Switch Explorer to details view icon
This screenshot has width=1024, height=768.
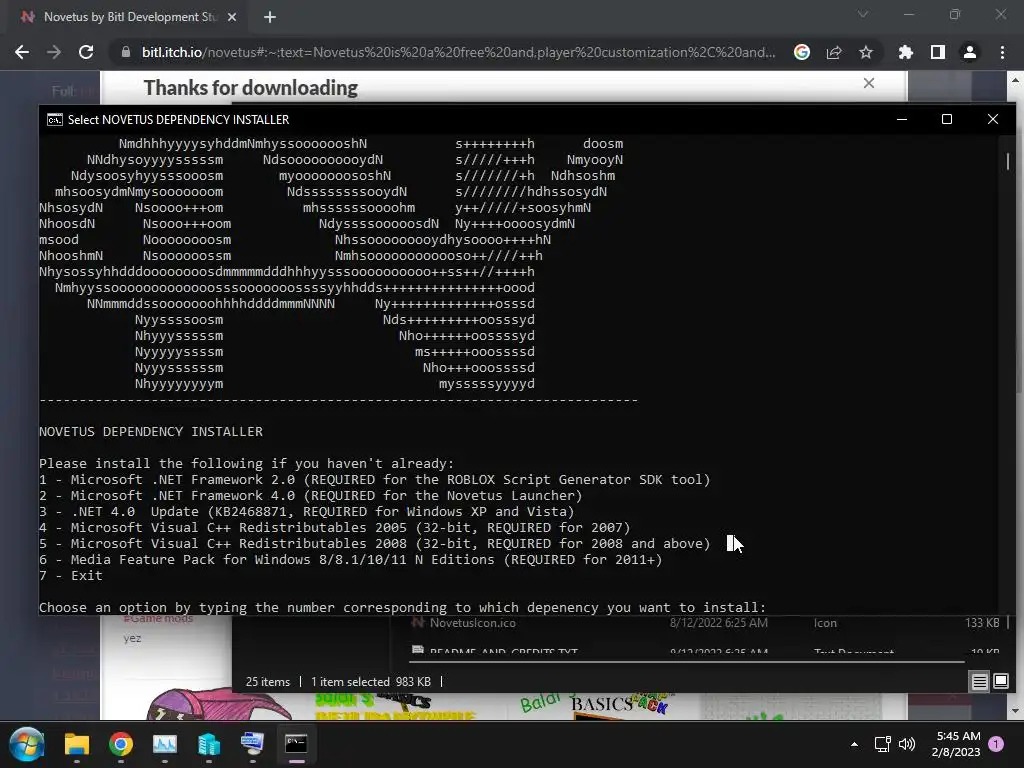pyautogui.click(x=980, y=682)
